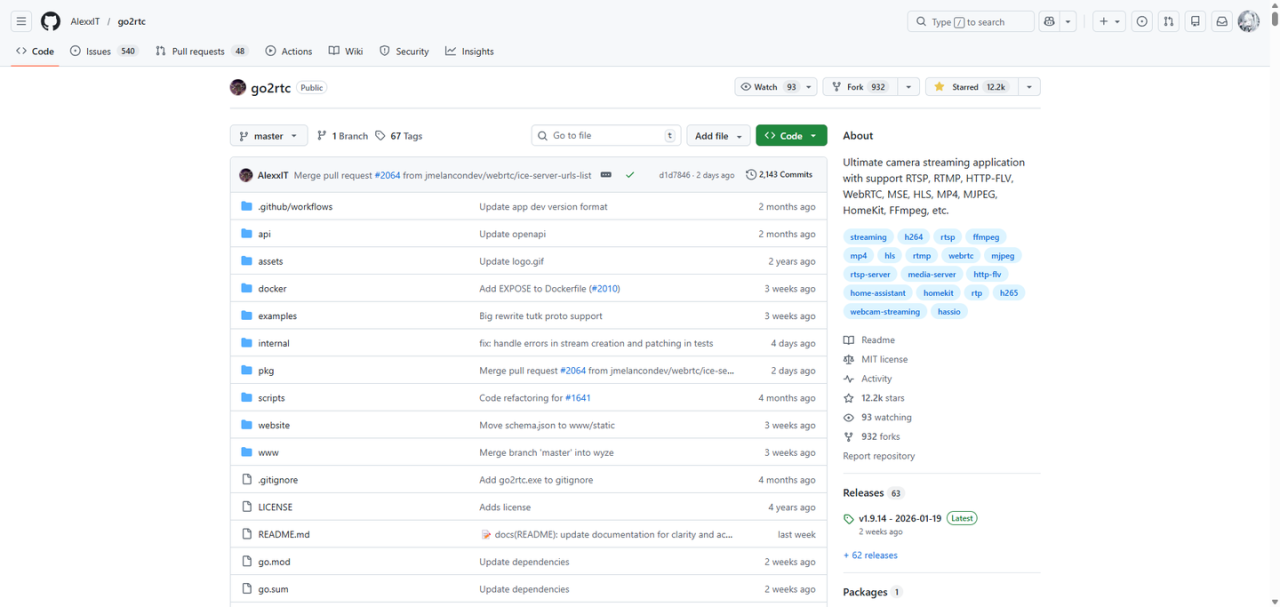
Task: Open the README.md file
Action: click(284, 535)
